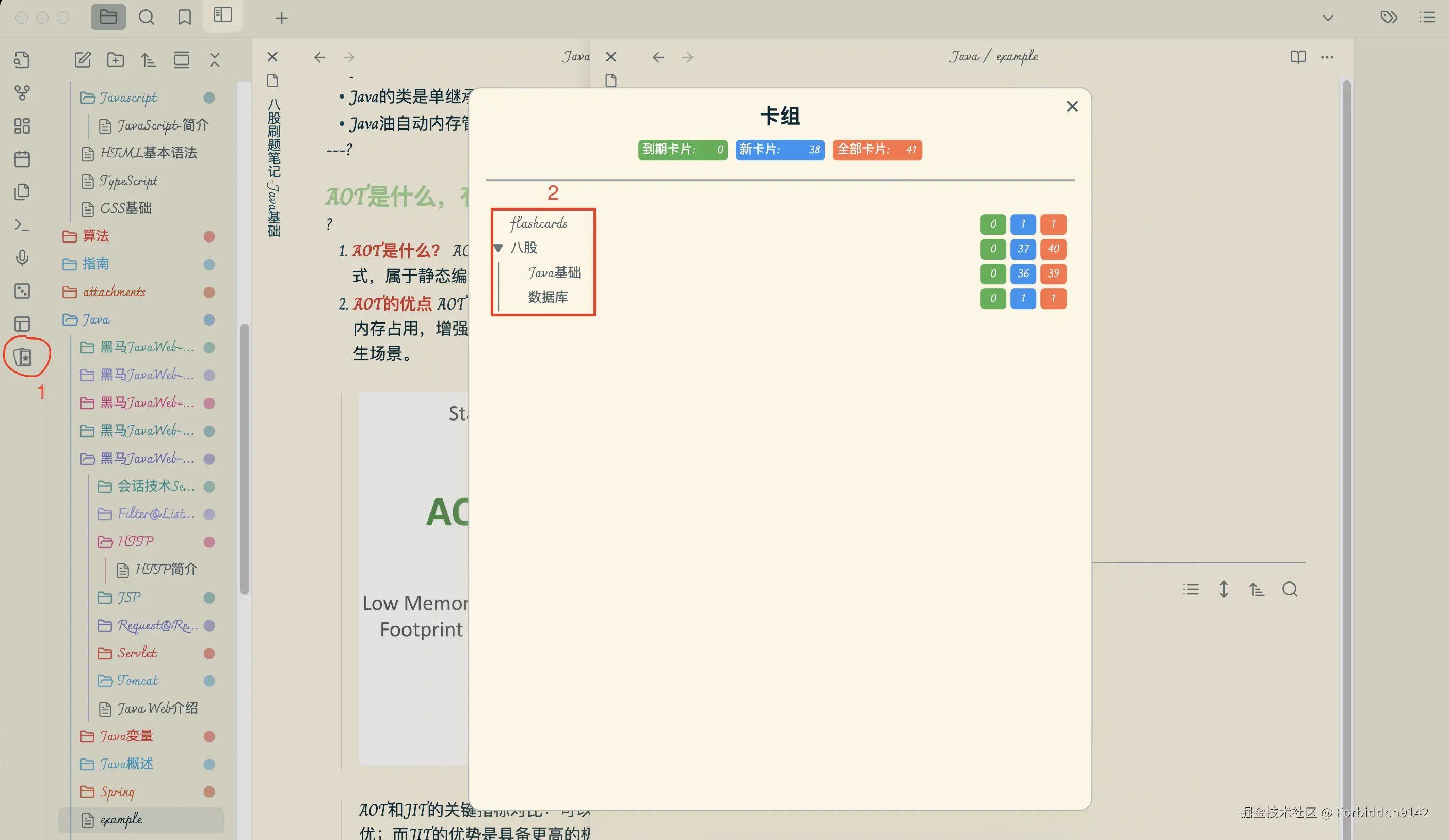Select the 数据库 deck in the card dialog
The image size is (1449, 840).
point(548,297)
